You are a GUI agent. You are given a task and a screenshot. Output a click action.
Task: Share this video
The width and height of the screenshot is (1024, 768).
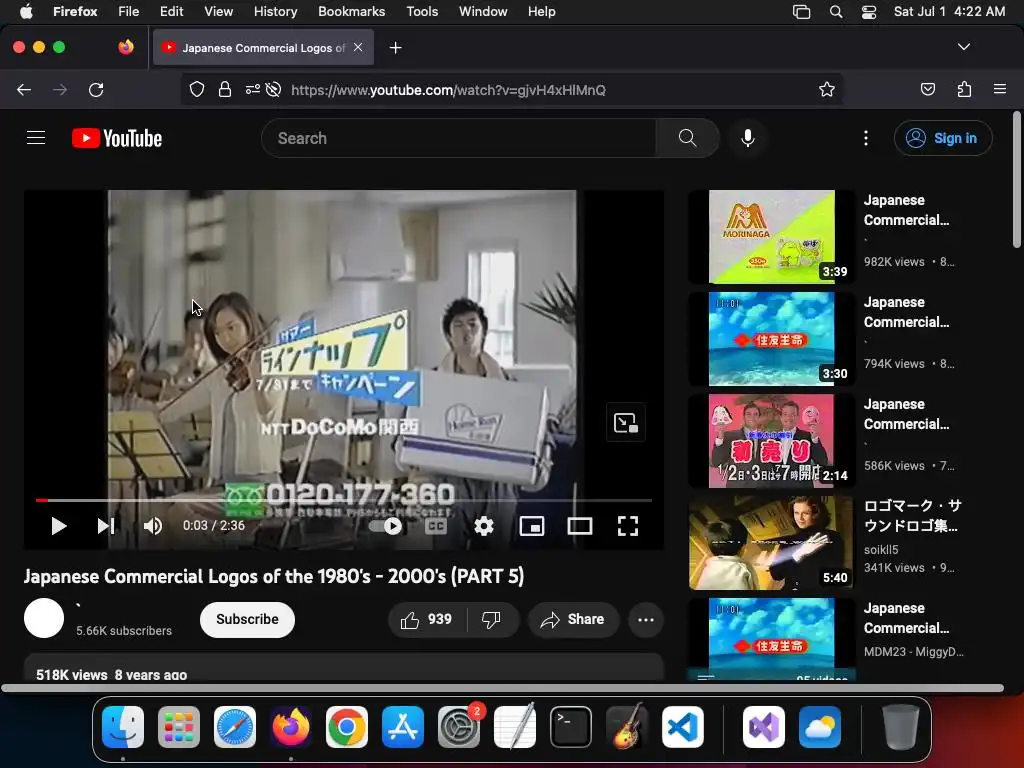click(x=573, y=620)
